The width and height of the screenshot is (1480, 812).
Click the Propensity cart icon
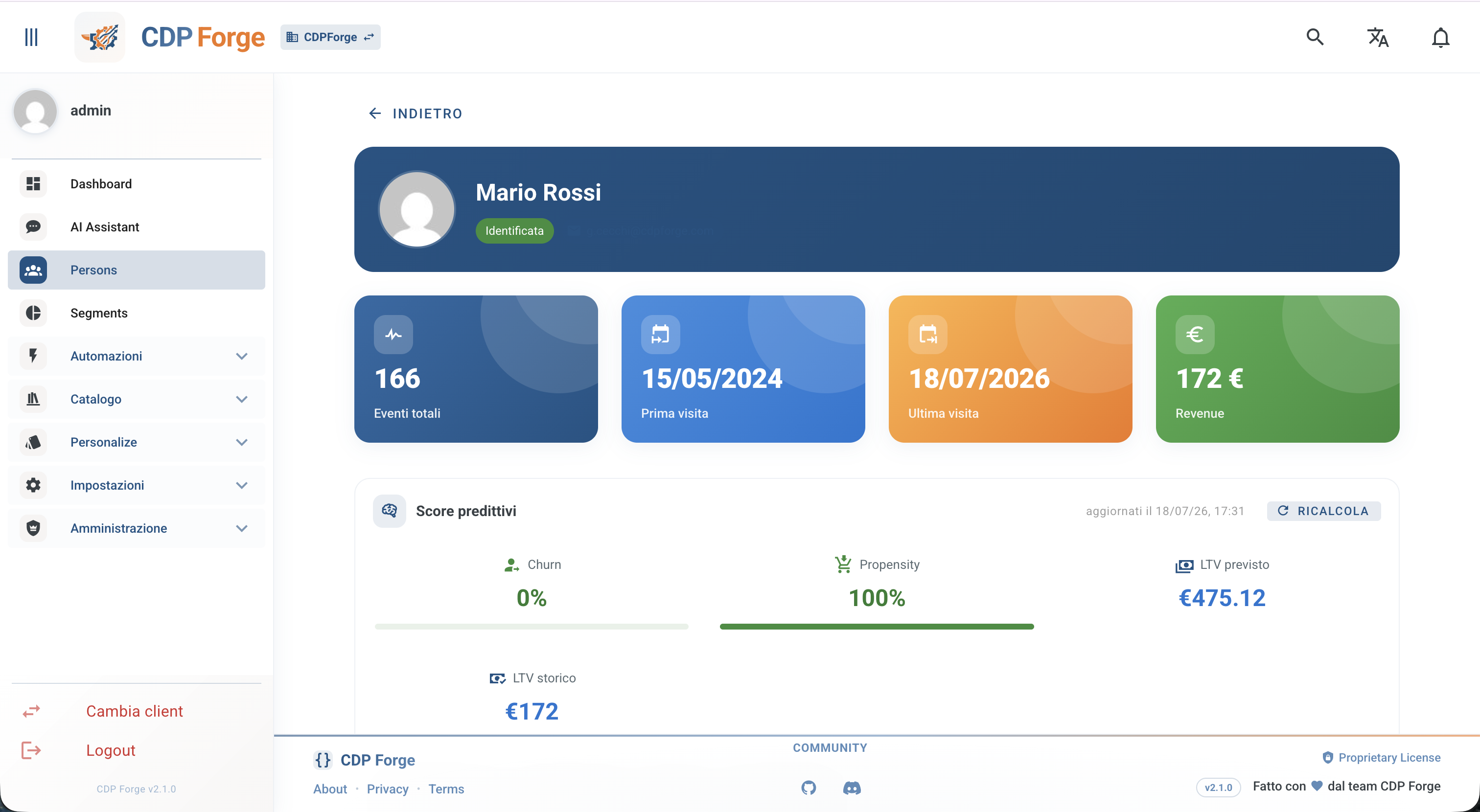(843, 565)
